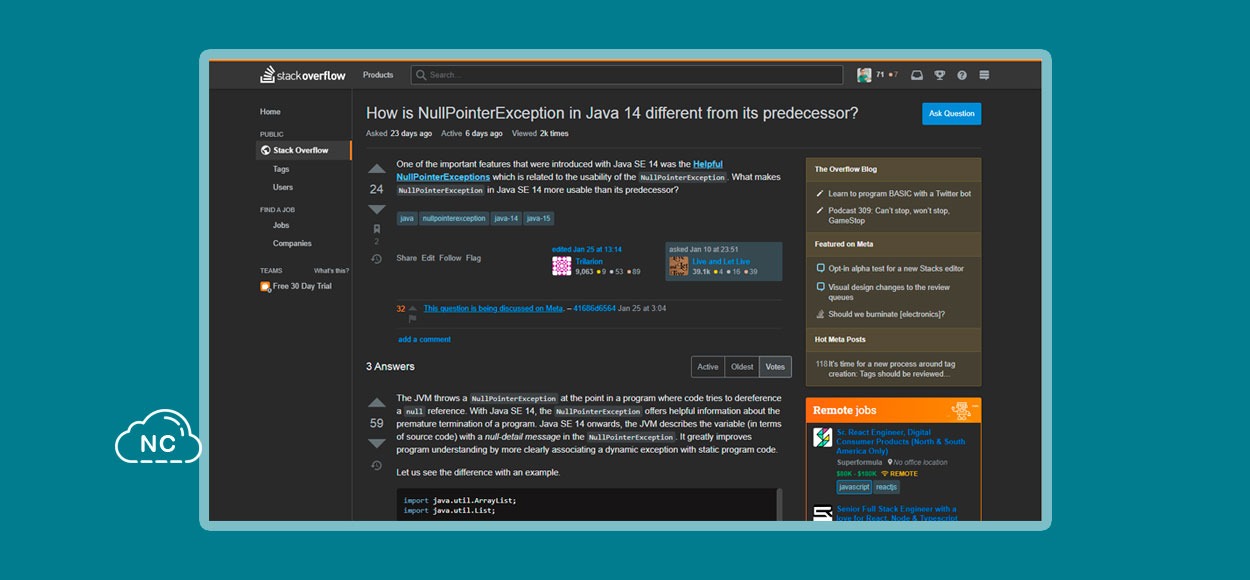The height and width of the screenshot is (580, 1250).
Task: Click the 'nullpointerexception' tag
Action: click(x=453, y=218)
